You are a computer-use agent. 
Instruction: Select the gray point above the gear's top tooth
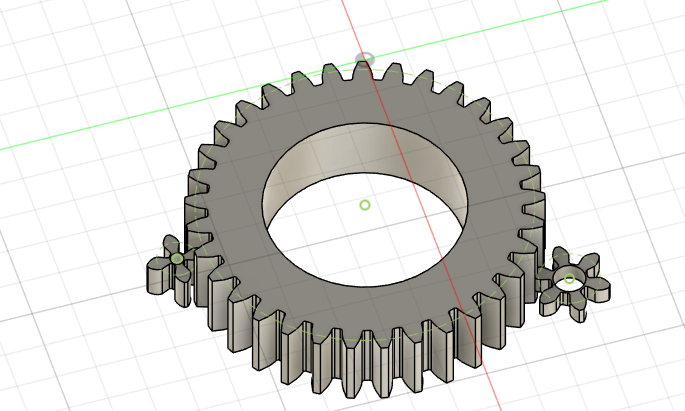[x=366, y=59]
